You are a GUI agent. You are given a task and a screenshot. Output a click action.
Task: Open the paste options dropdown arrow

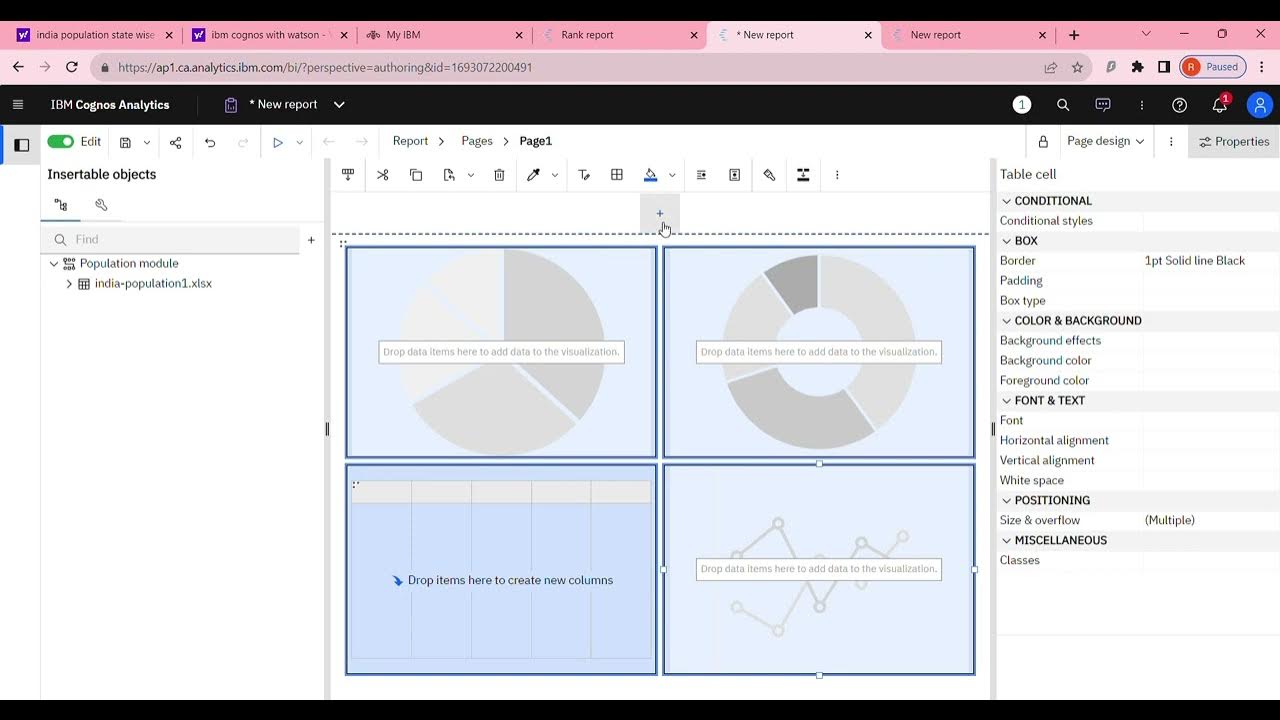pos(470,175)
